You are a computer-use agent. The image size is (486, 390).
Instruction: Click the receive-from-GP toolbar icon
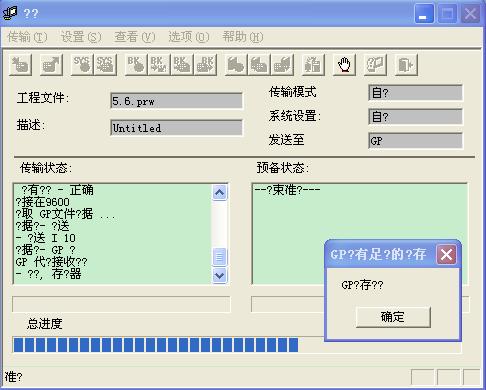point(51,64)
